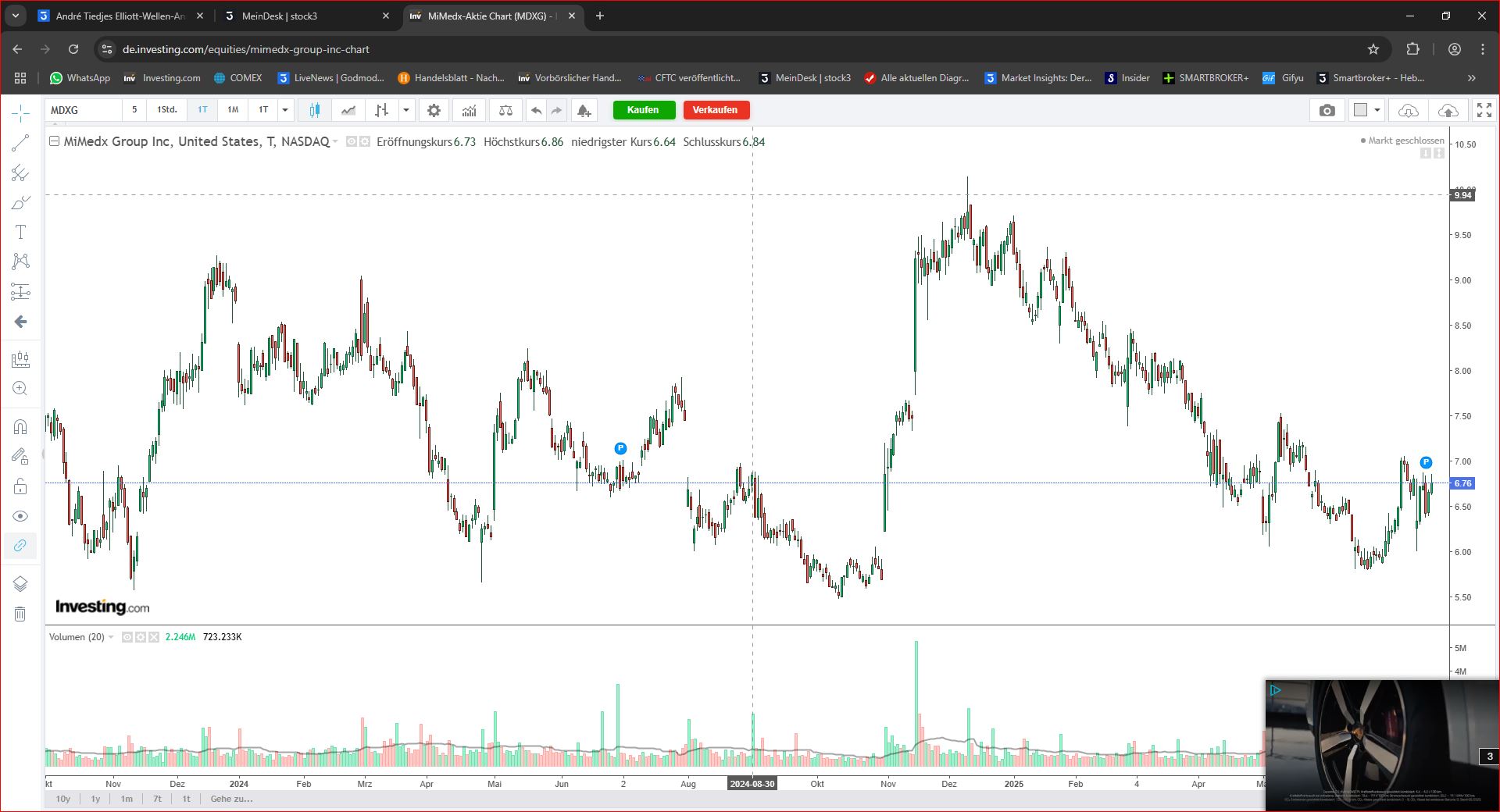
Task: Toggle eye icon to hide drawings
Action: point(20,516)
